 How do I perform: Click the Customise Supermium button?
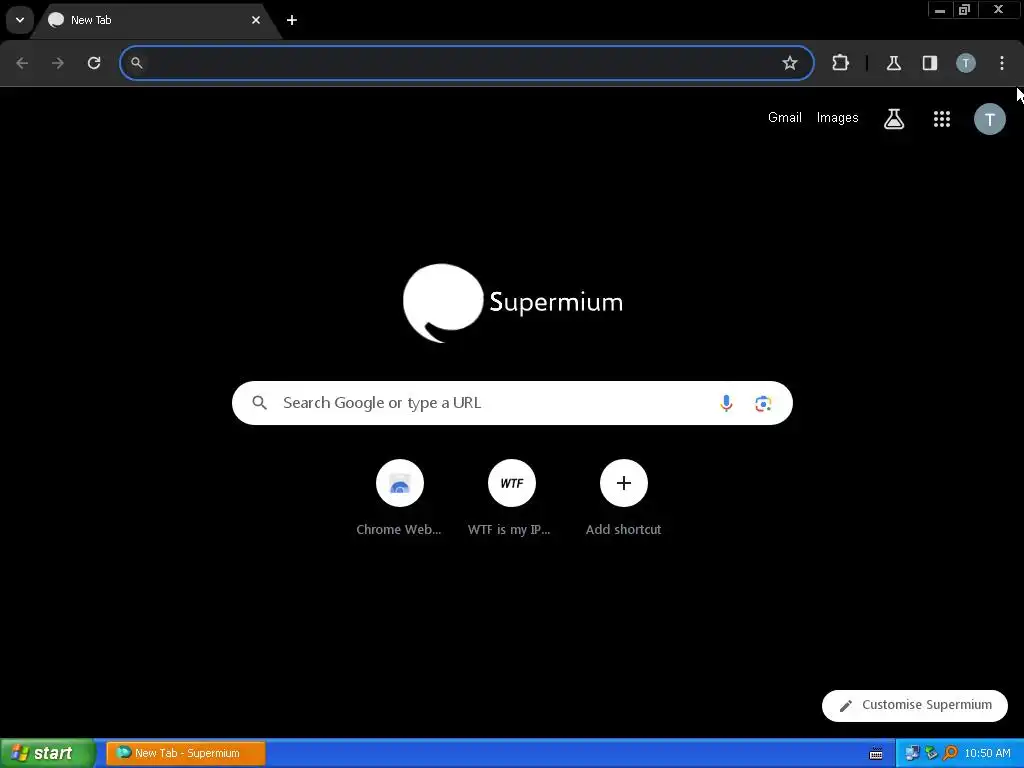(914, 705)
